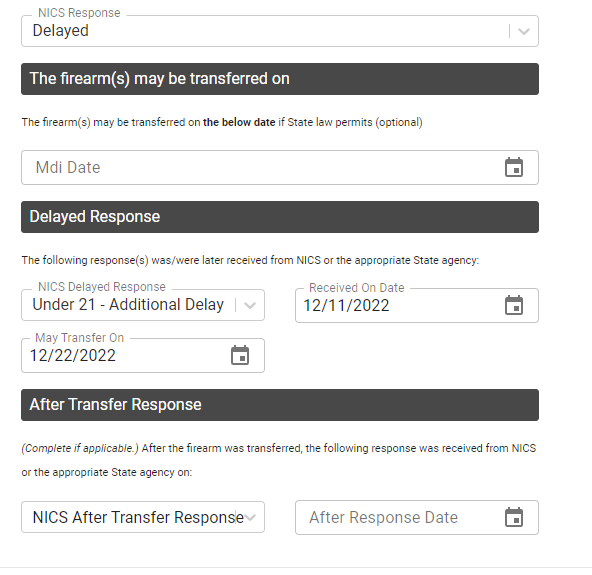592x575 pixels.
Task: Open calendar icon for May Transfer On
Action: coord(240,355)
